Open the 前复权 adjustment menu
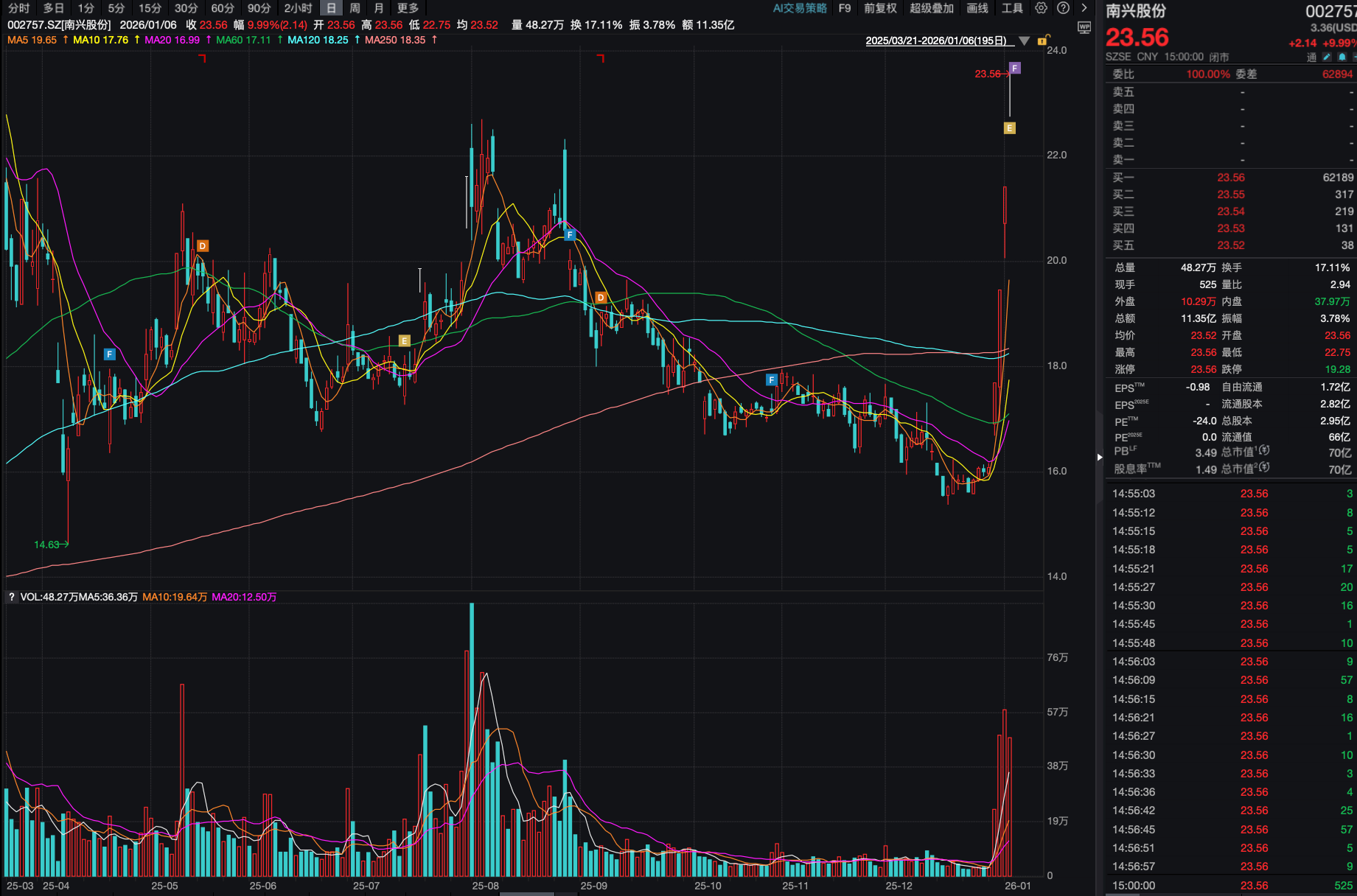 [880, 8]
